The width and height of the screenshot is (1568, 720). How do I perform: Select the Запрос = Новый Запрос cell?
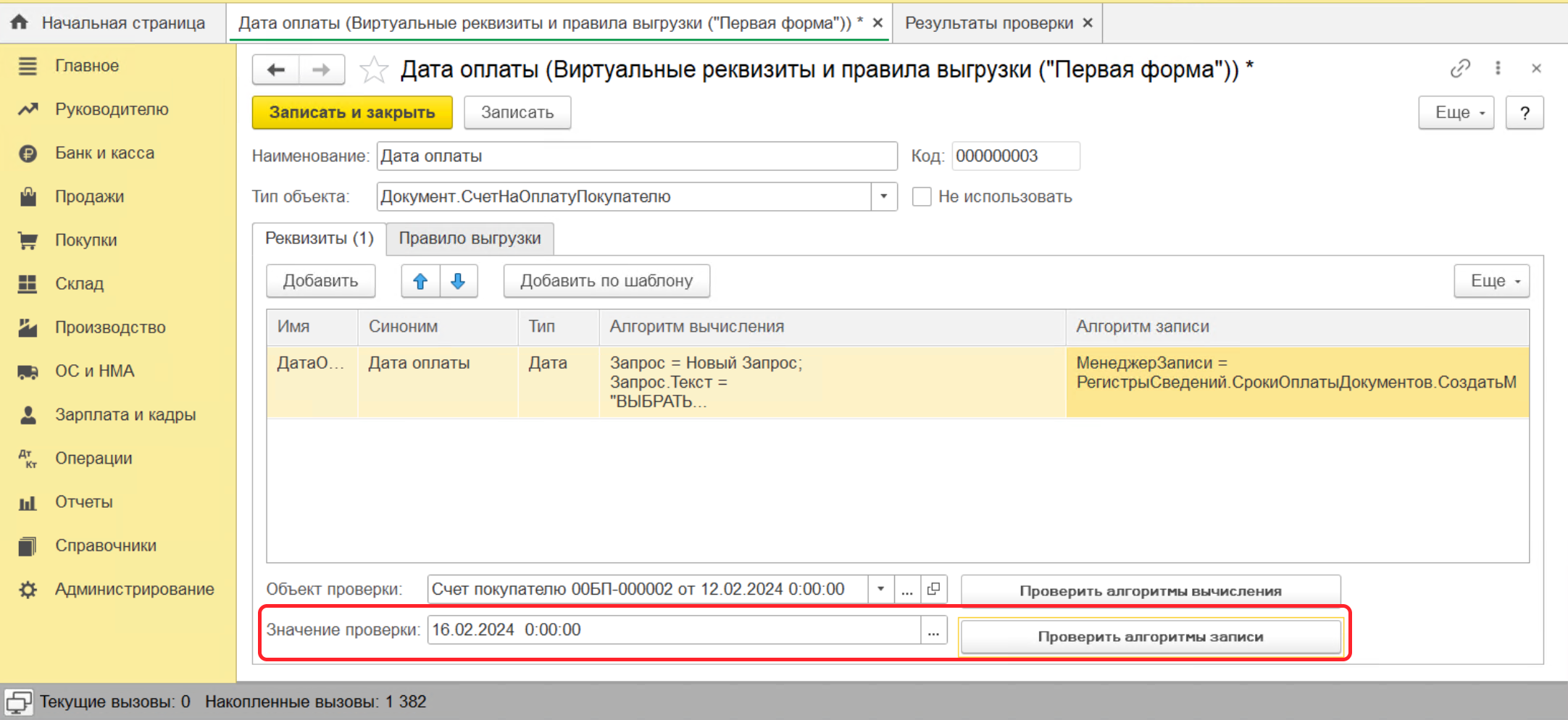[833, 382]
